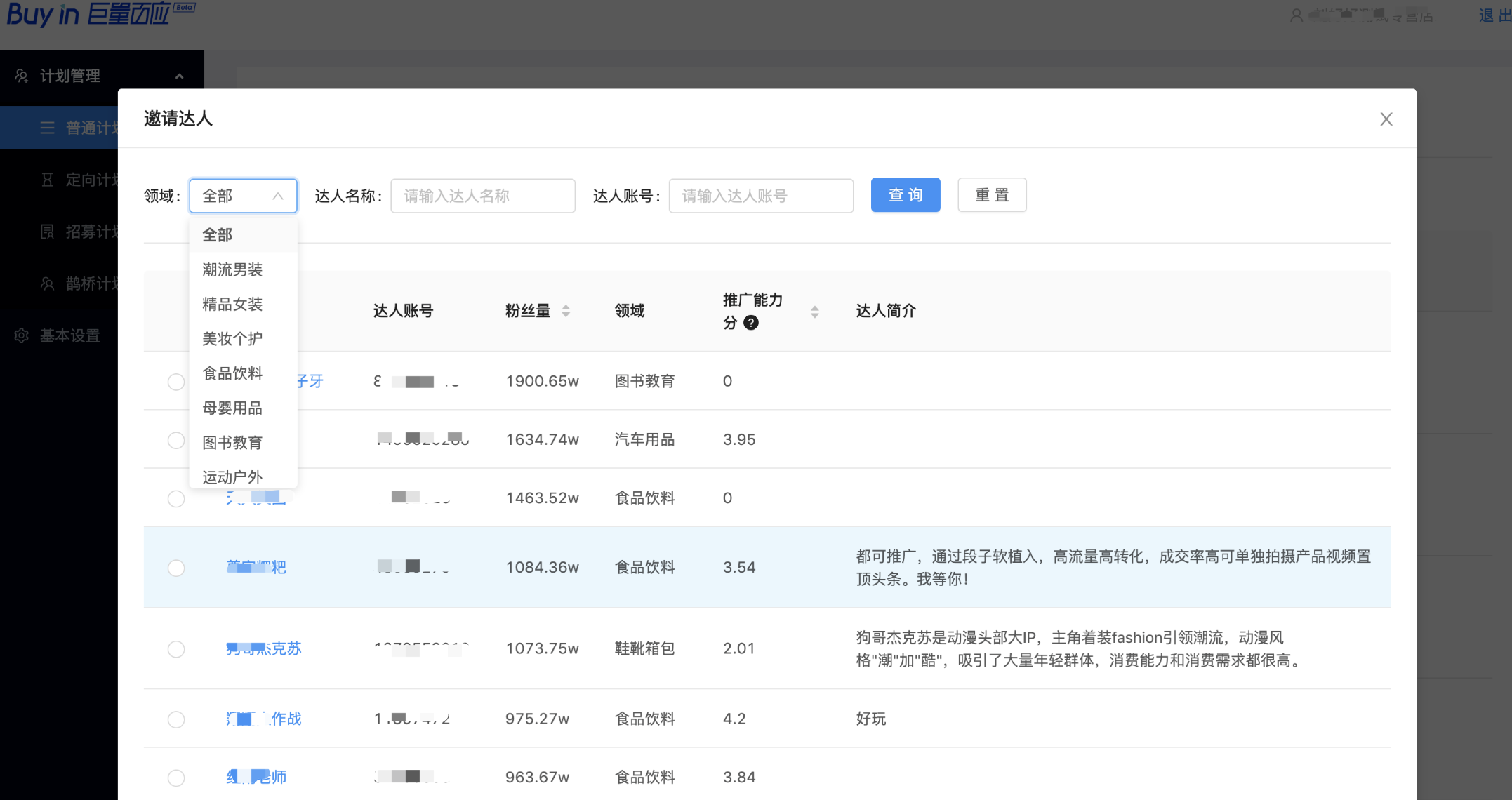1512x800 pixels.
Task: Select radio for 963.67w row
Action: 176,778
